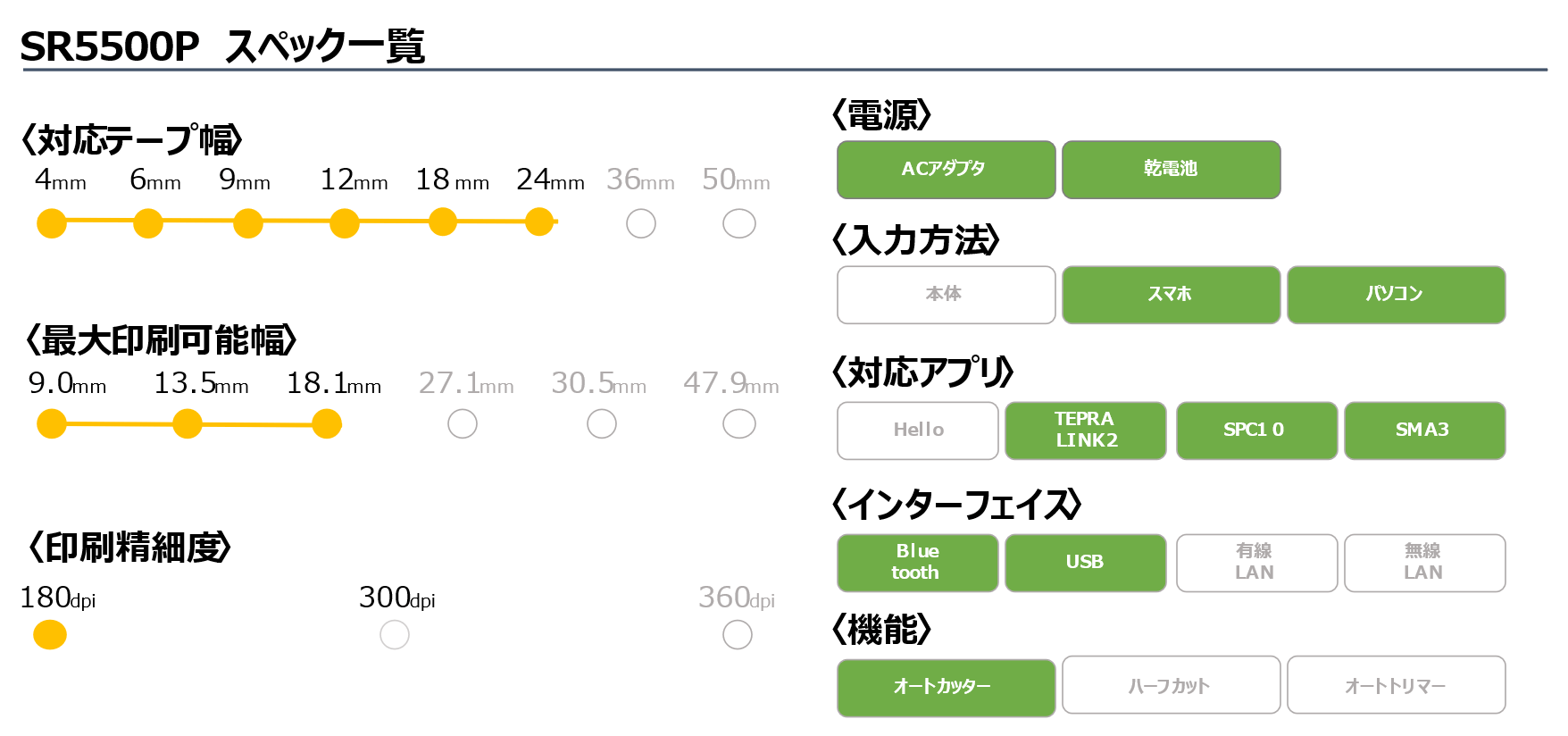The image size is (1568, 736).
Task: Choose the 180dpi resolution dot
Action: (50, 635)
